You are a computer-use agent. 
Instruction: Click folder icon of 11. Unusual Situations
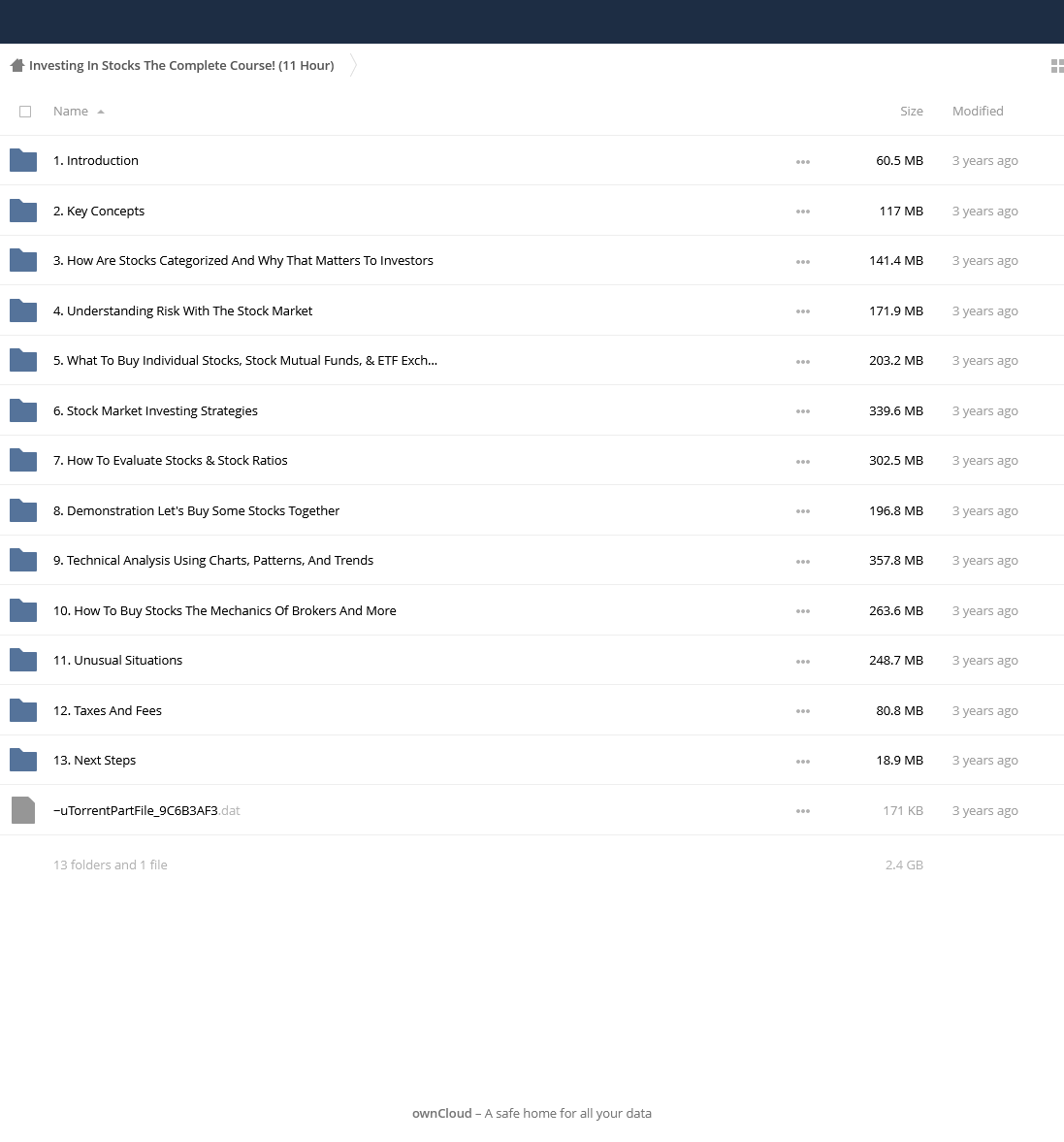click(23, 659)
